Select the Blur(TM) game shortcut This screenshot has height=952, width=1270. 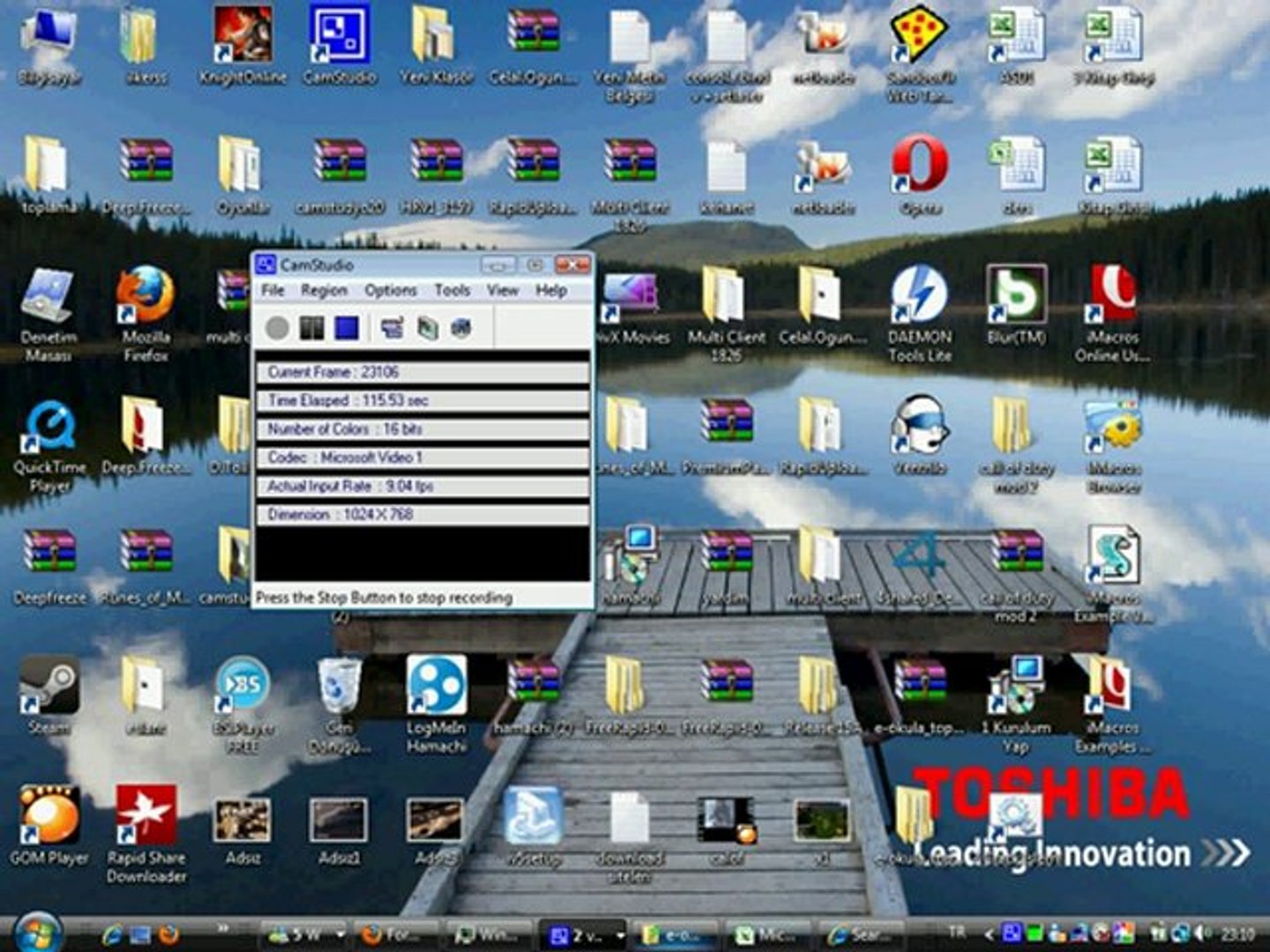[1016, 305]
